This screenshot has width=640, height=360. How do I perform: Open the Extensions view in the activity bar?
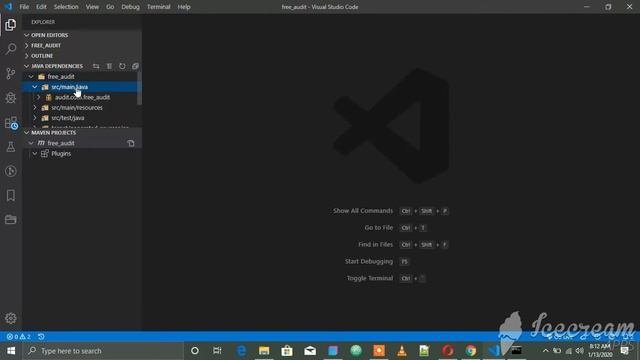coord(11,122)
